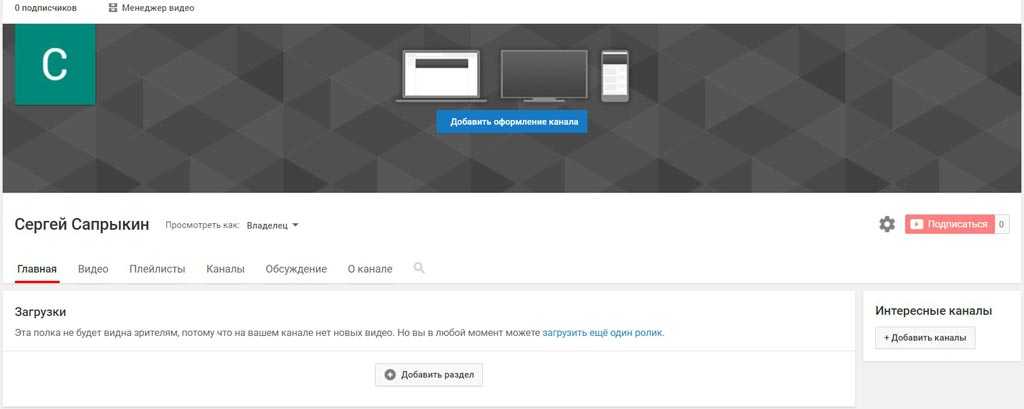The height and width of the screenshot is (409, 1024).
Task: Click the laptop device preview icon
Action: coord(441,76)
